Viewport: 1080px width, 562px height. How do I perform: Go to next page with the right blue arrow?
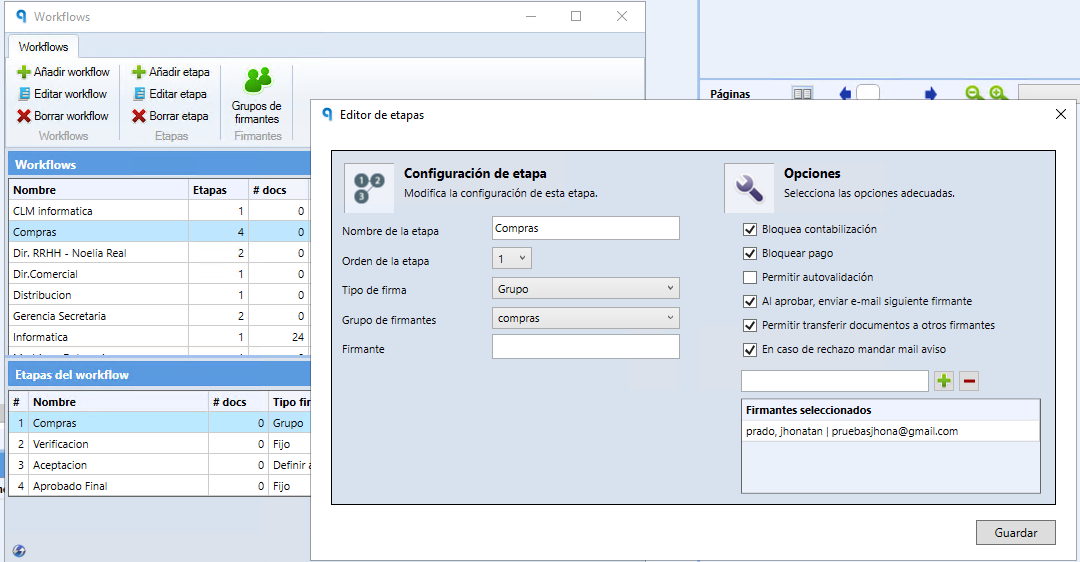(931, 94)
